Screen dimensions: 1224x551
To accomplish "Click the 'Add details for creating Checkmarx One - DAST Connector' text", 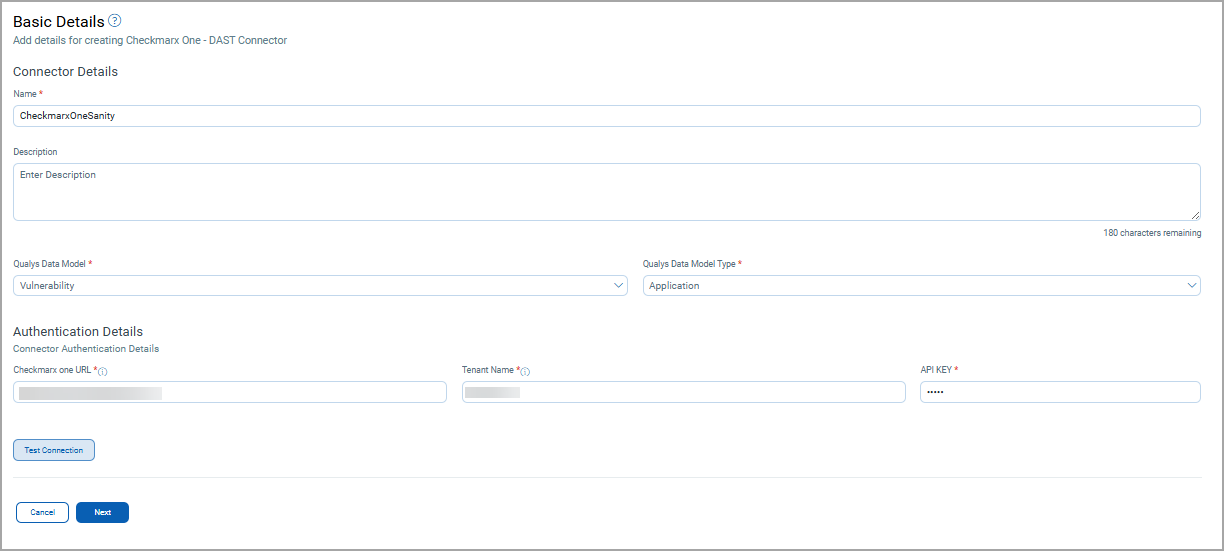I will (150, 41).
